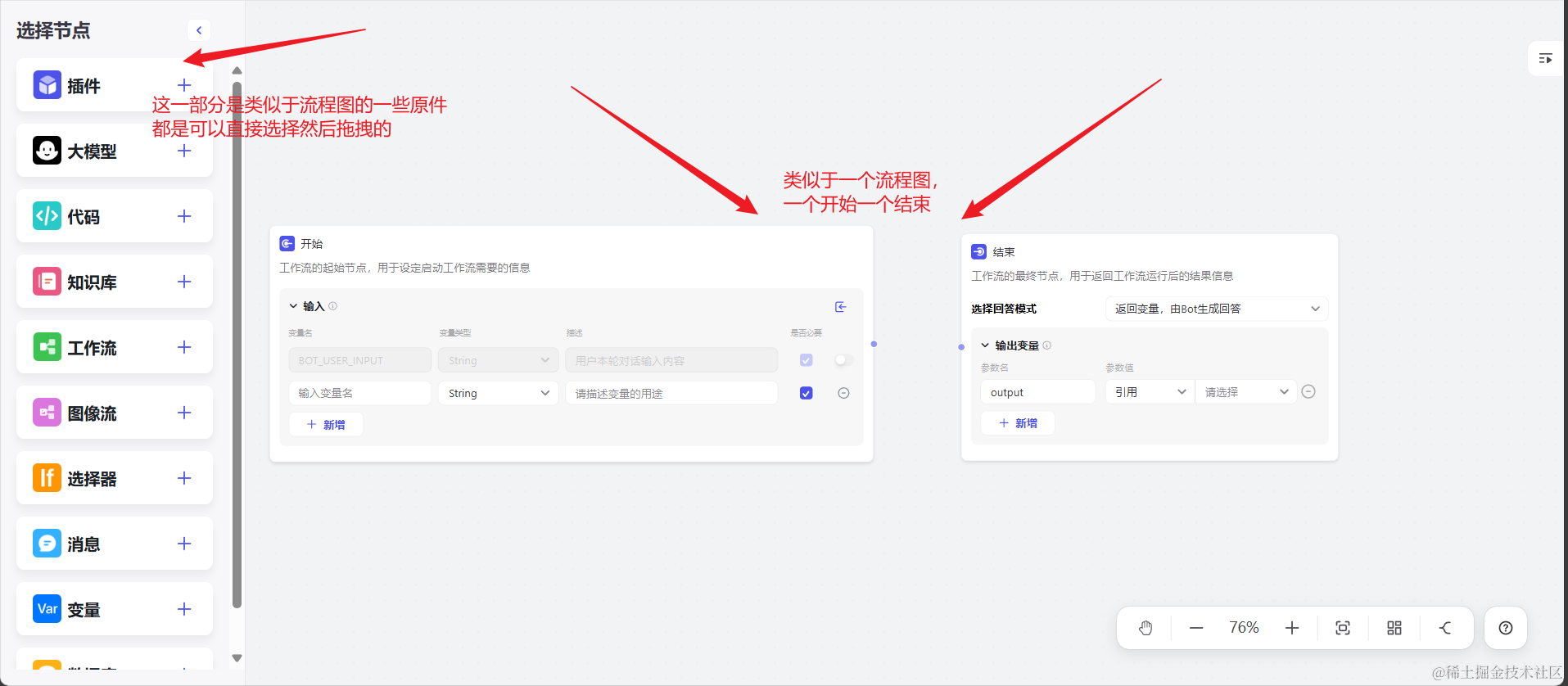Click the 代码 code icon

(x=47, y=216)
